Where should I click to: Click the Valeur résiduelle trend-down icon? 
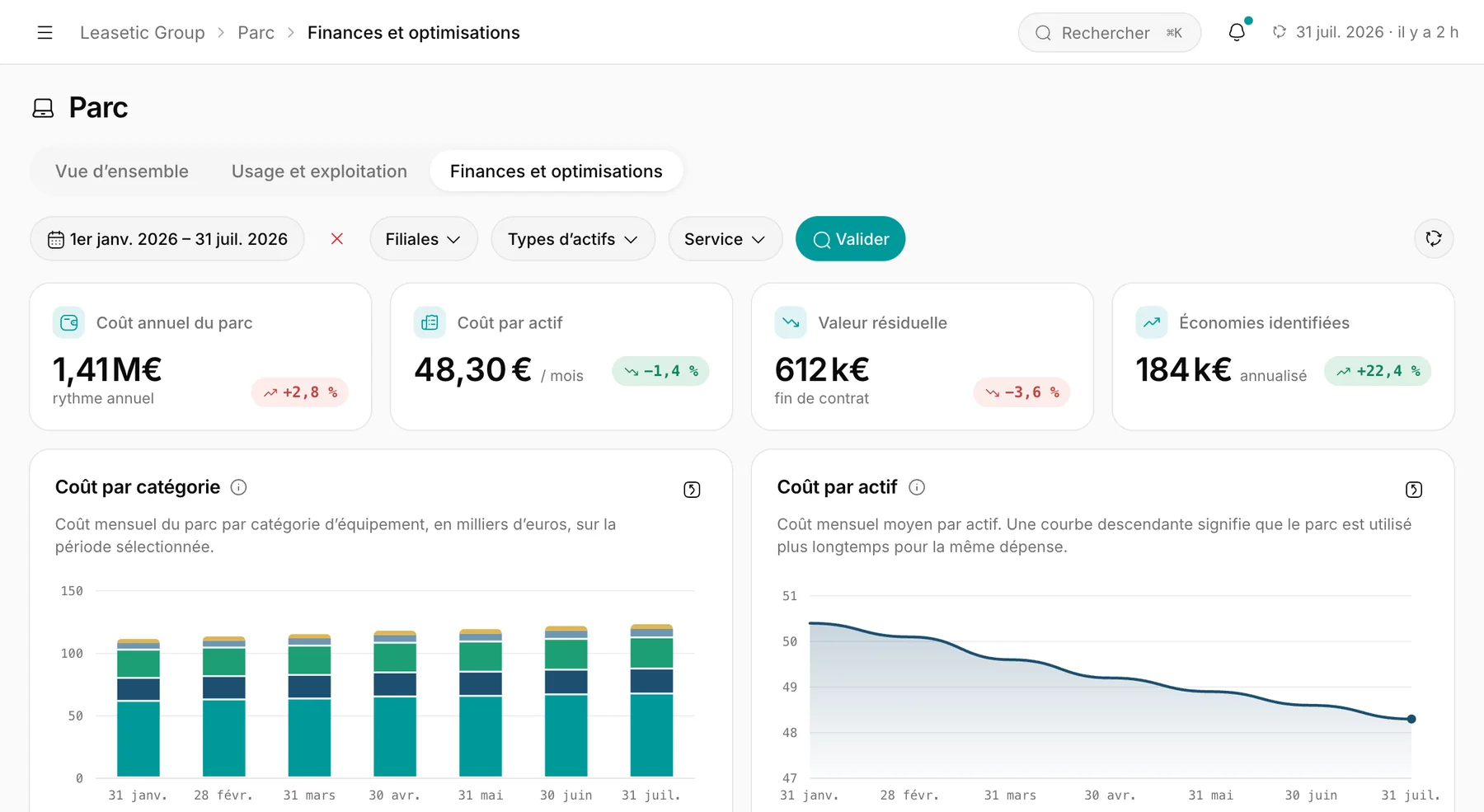pyautogui.click(x=791, y=322)
